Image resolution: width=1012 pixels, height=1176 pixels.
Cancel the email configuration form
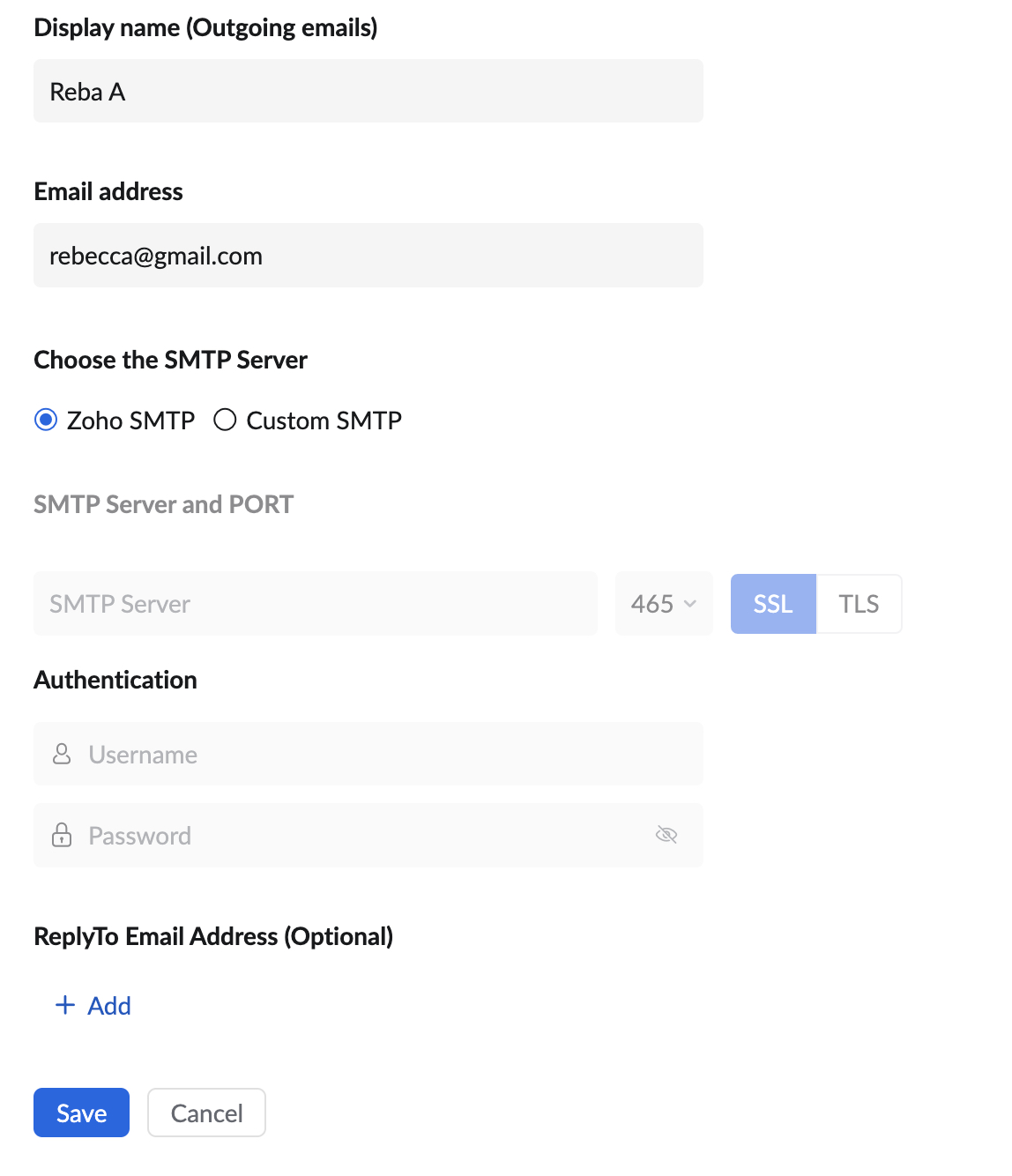click(x=206, y=1113)
